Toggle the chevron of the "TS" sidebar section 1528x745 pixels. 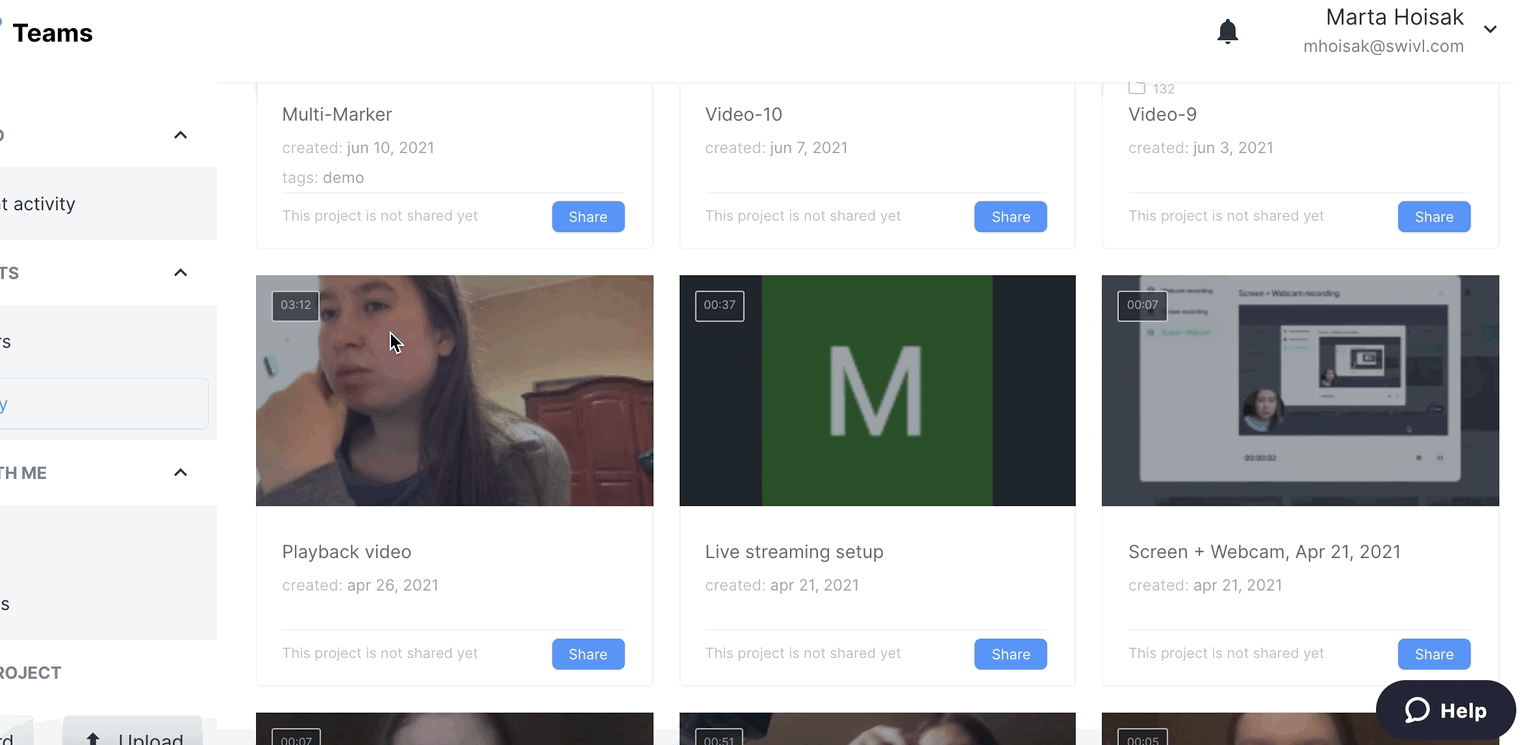(180, 273)
